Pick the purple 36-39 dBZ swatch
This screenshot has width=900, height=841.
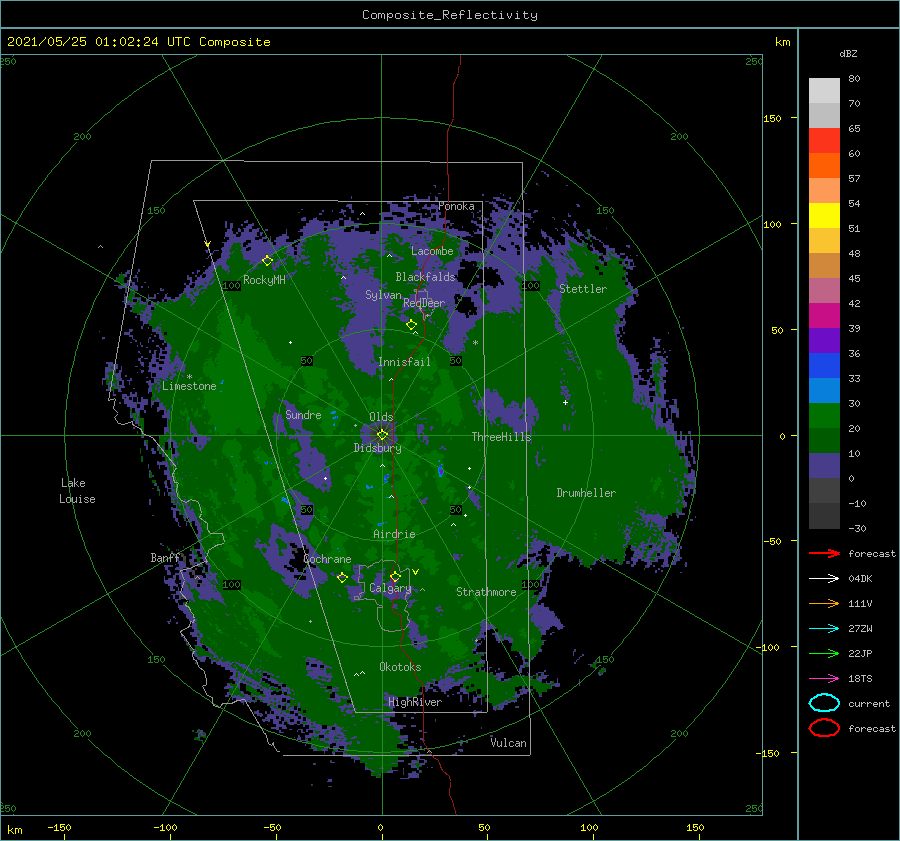pos(824,341)
